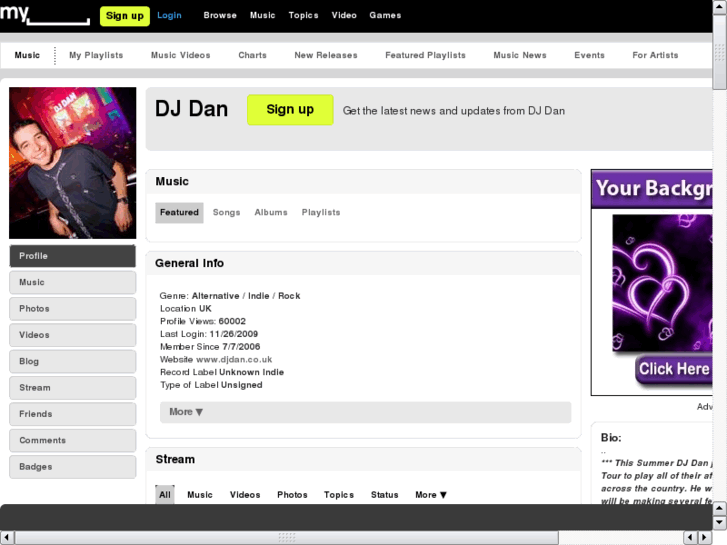727x545 pixels.
Task: Sign up for DJ Dan updates
Action: pos(290,110)
